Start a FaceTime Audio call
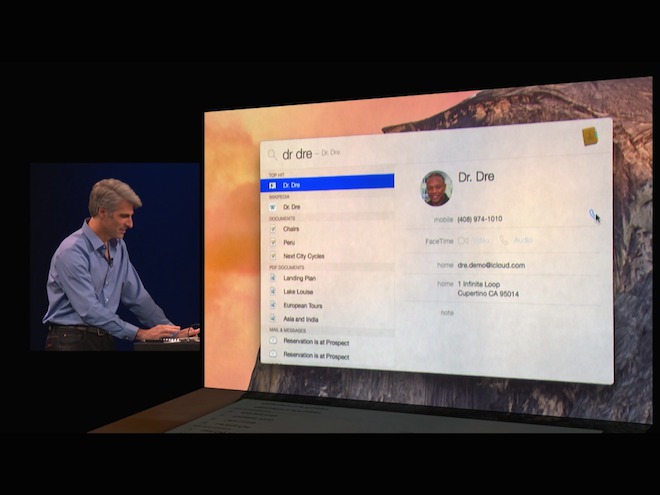The height and width of the screenshot is (495, 660). click(x=516, y=240)
